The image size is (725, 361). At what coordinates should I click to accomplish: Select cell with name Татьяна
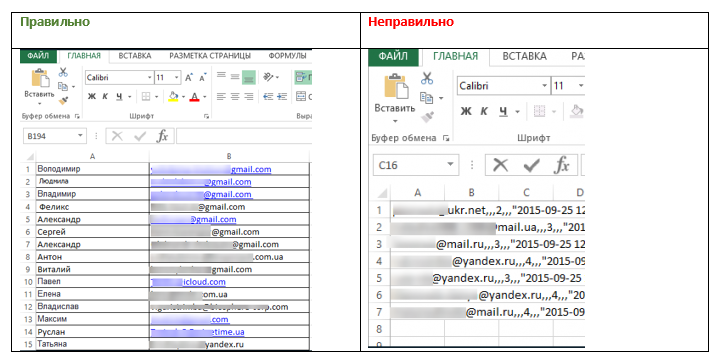pos(92,344)
